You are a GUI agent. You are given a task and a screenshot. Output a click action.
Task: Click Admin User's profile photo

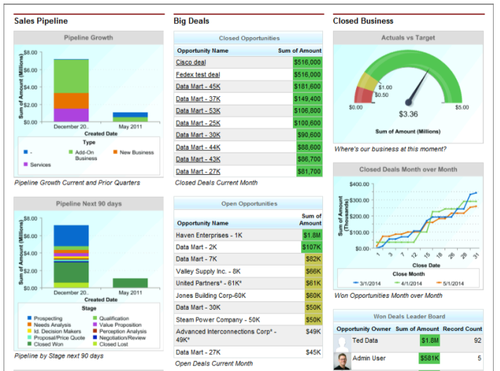coord(342,361)
